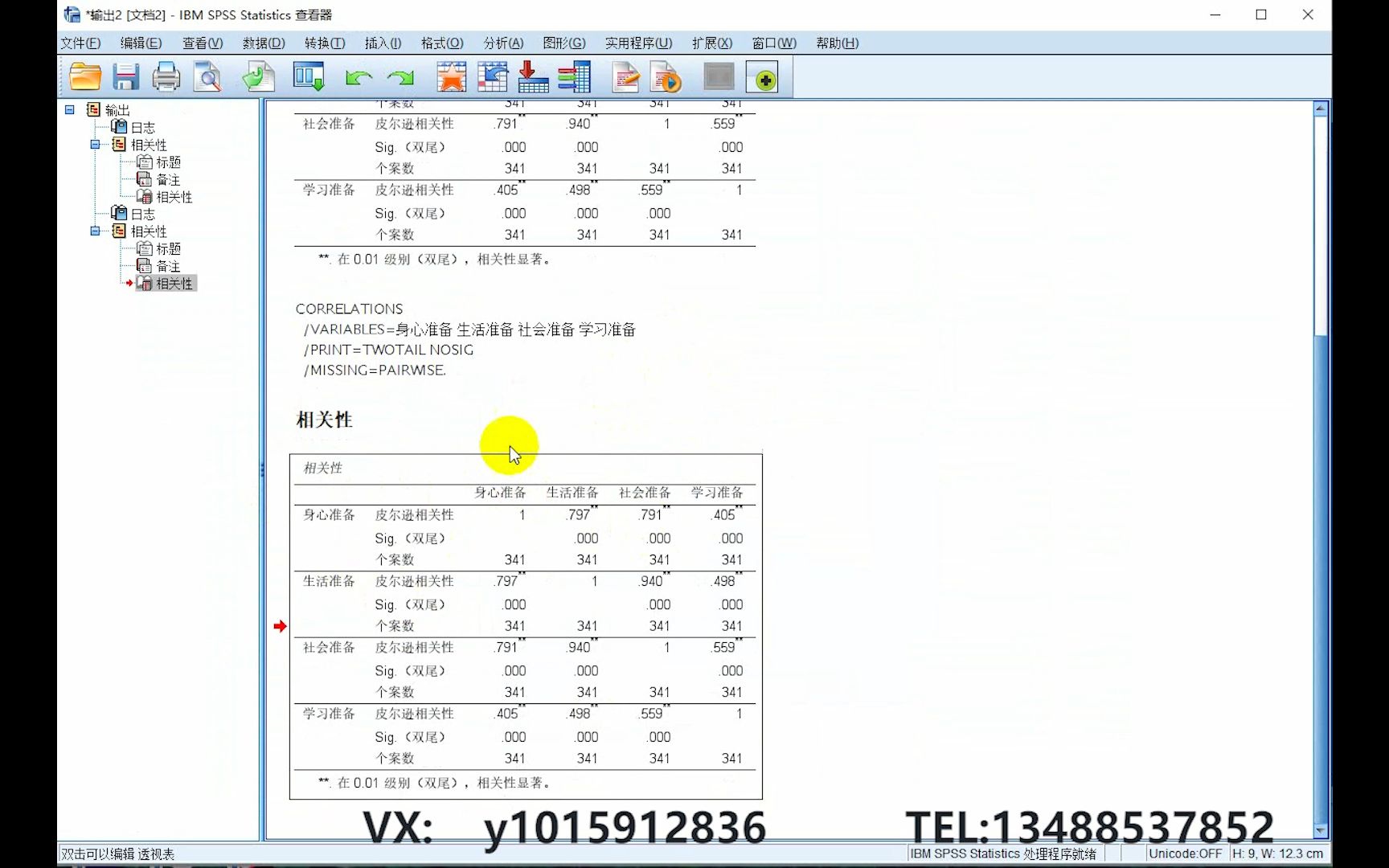Click the /VARIABLES= syntax line
Screen dimensions: 1389x868
click(x=469, y=330)
